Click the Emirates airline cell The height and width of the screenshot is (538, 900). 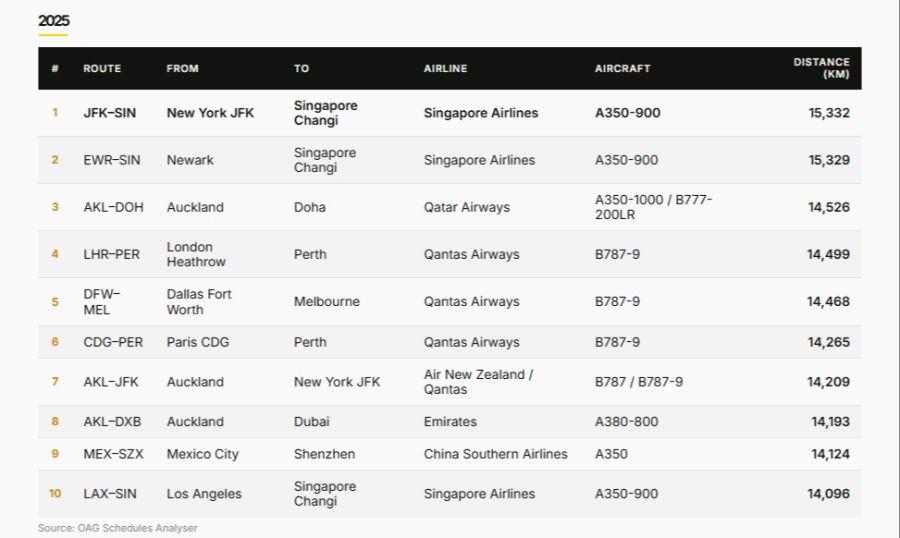pos(450,421)
